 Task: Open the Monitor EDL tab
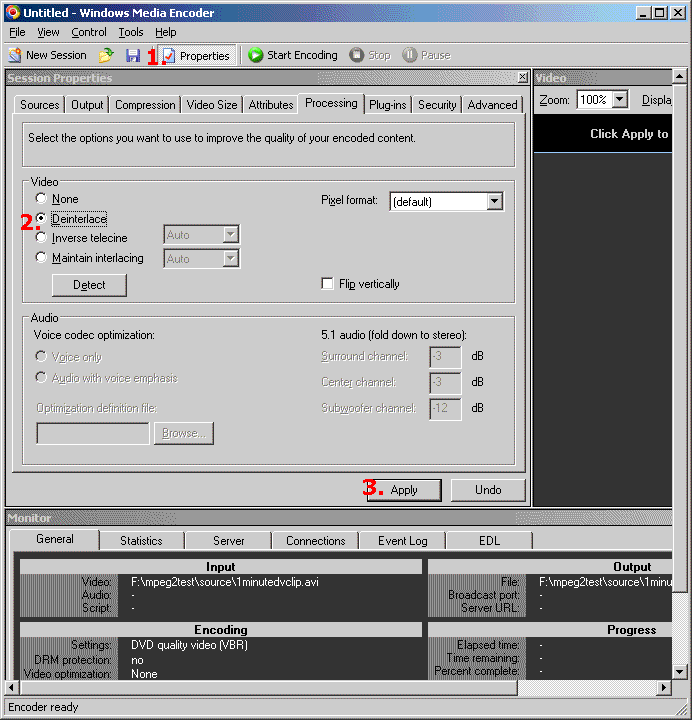489,541
